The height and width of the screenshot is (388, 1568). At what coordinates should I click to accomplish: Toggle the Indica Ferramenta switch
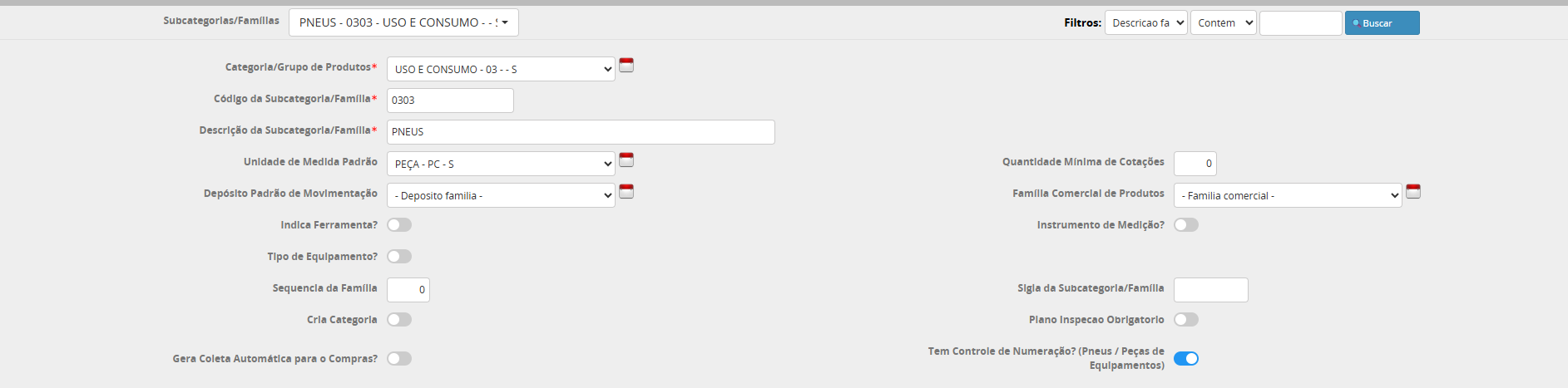399,225
